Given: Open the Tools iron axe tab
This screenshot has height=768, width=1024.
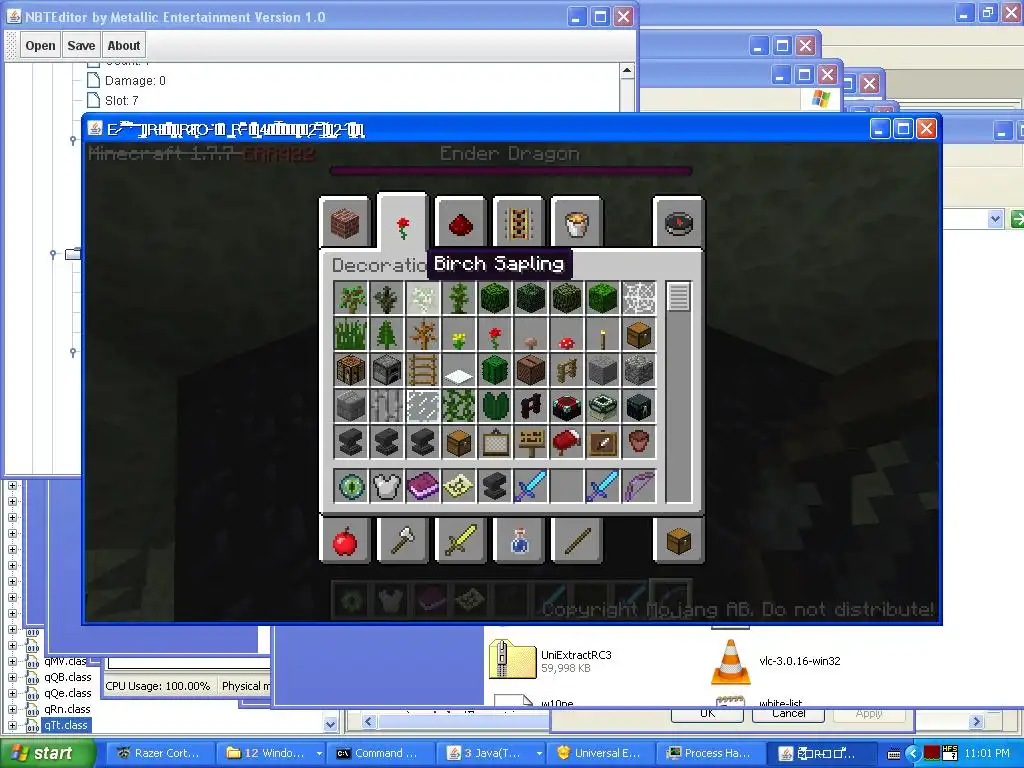Looking at the screenshot, I should pyautogui.click(x=402, y=539).
